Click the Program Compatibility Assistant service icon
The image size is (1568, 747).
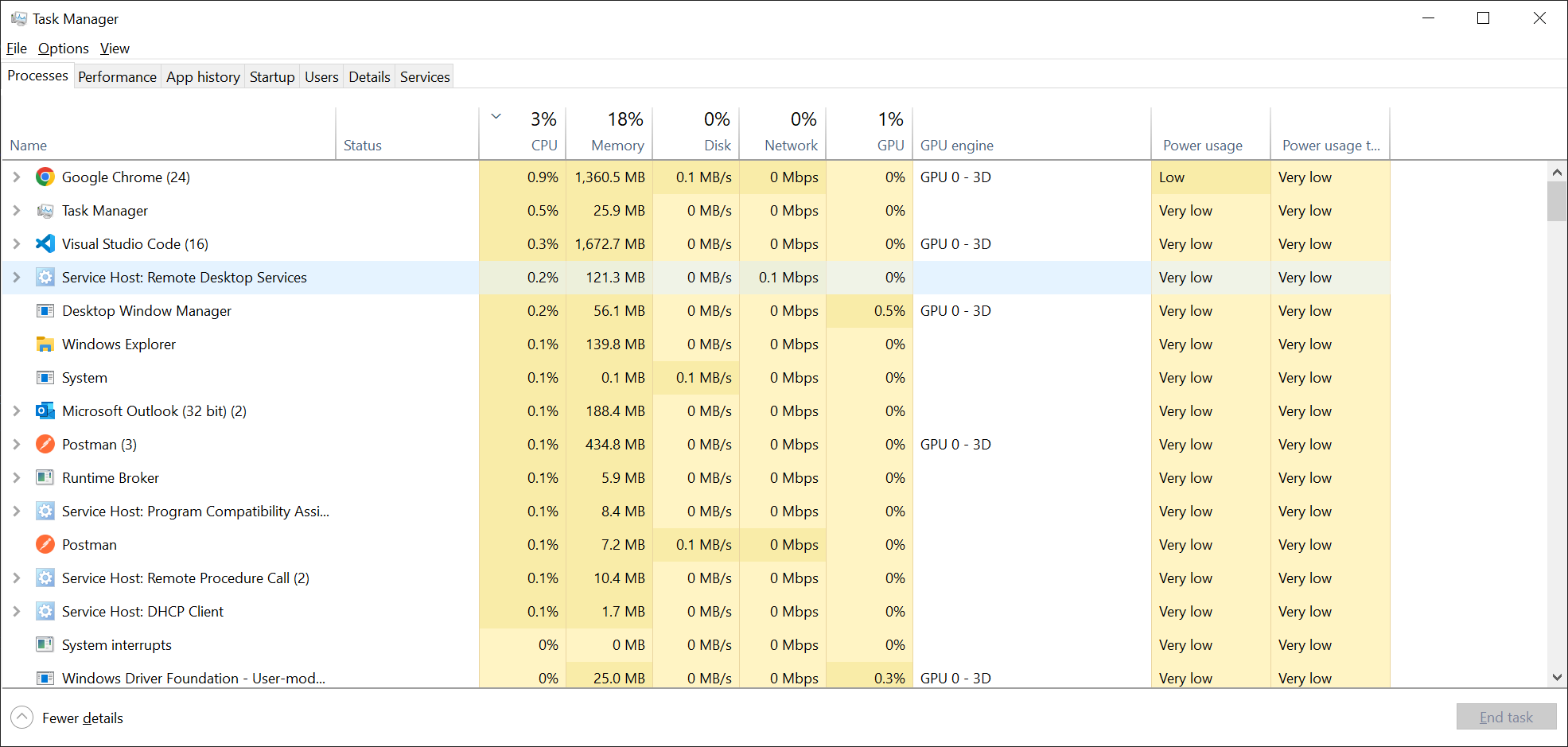point(45,511)
